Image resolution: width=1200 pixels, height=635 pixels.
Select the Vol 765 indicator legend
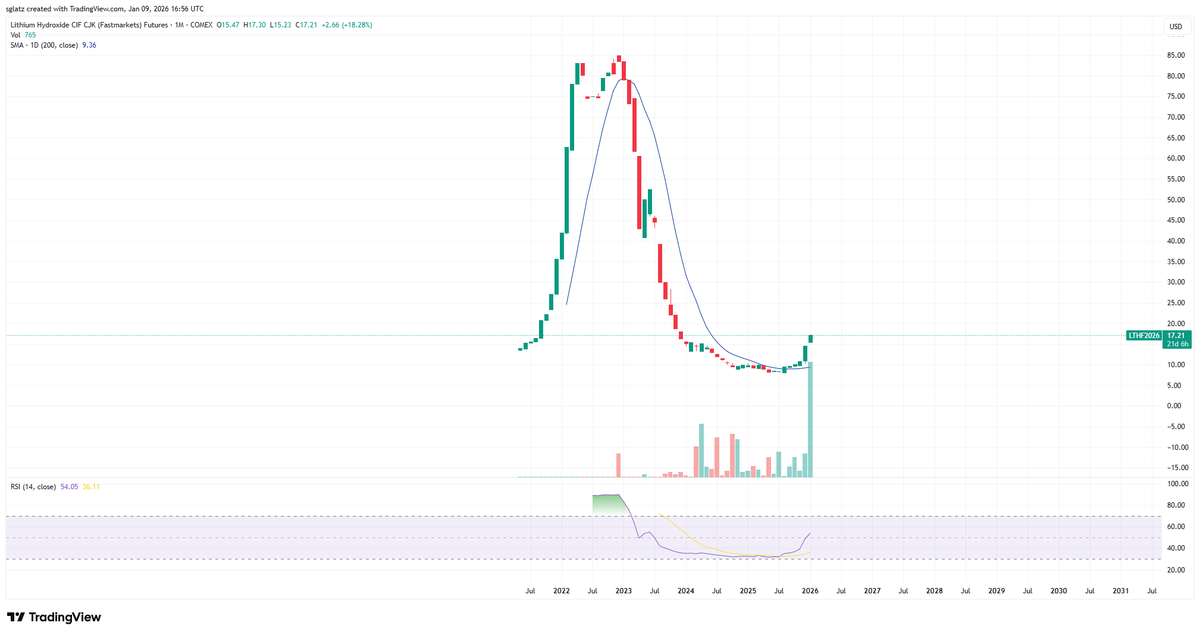tap(22, 35)
